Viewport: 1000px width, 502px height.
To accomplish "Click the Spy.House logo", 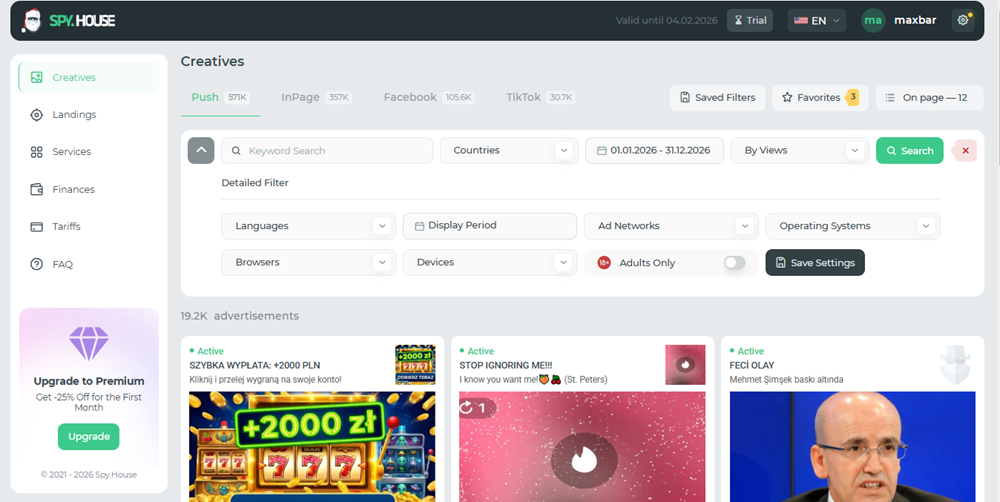I will (x=69, y=20).
